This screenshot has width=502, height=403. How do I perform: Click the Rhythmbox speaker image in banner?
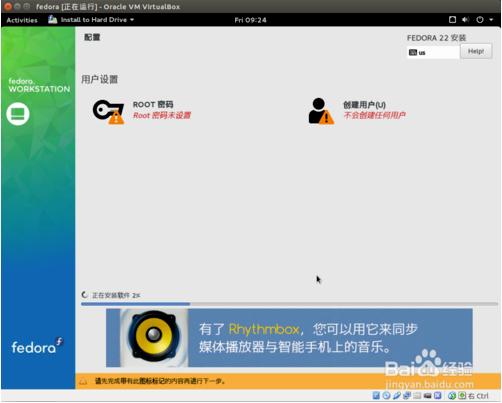tap(154, 338)
